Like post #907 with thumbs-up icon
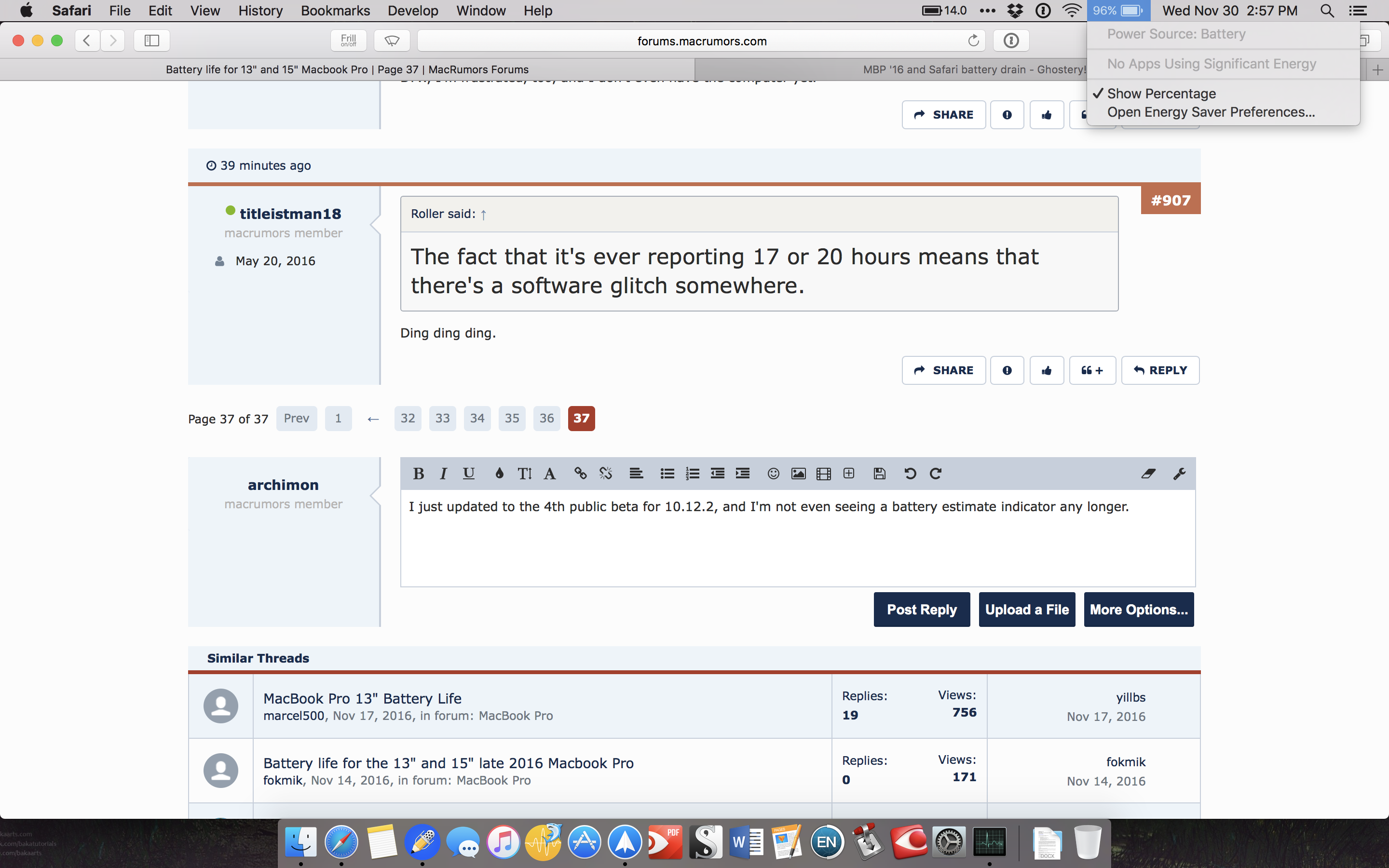The image size is (1389, 868). pos(1047,370)
